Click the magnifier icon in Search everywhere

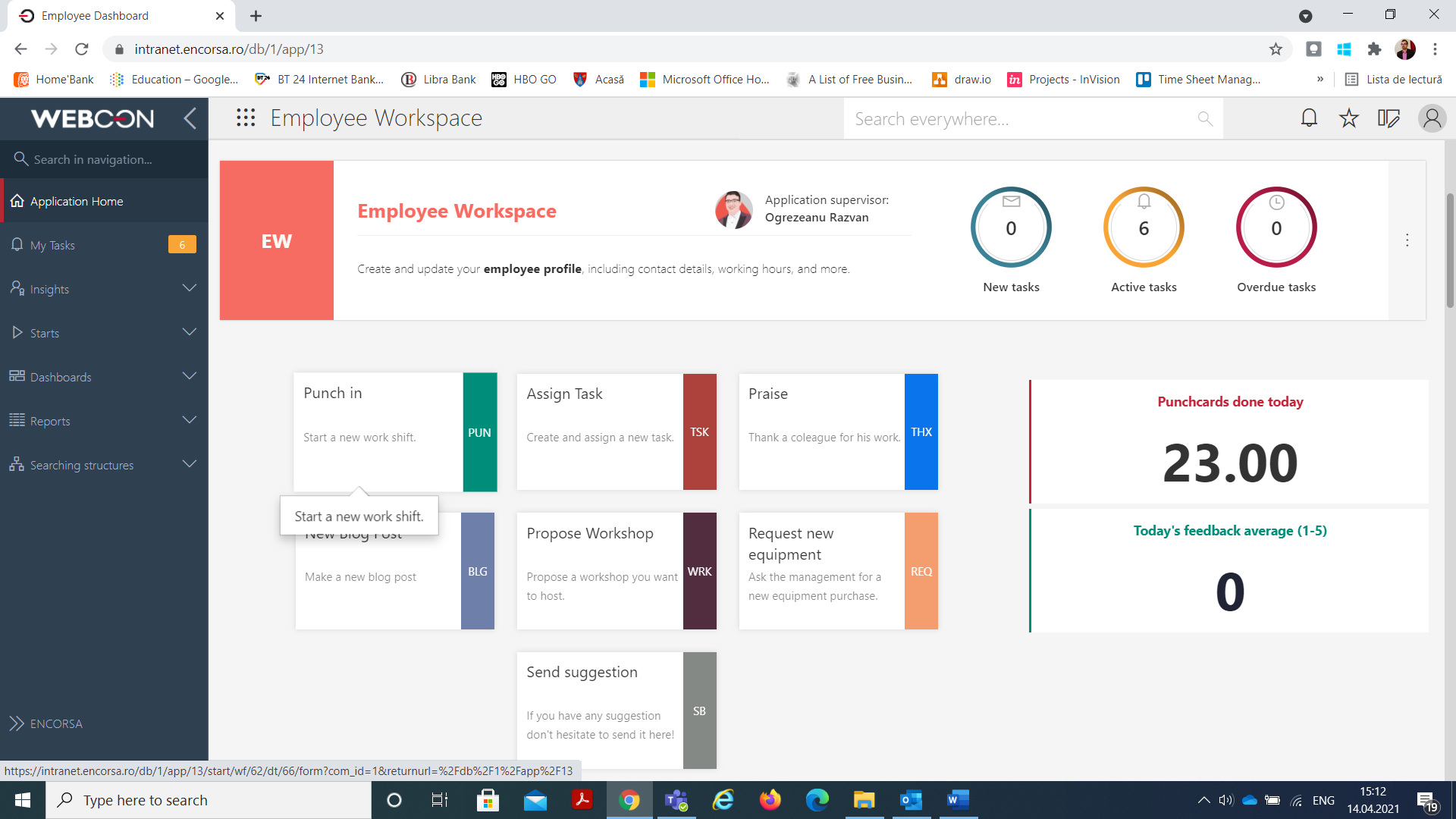pyautogui.click(x=1205, y=119)
